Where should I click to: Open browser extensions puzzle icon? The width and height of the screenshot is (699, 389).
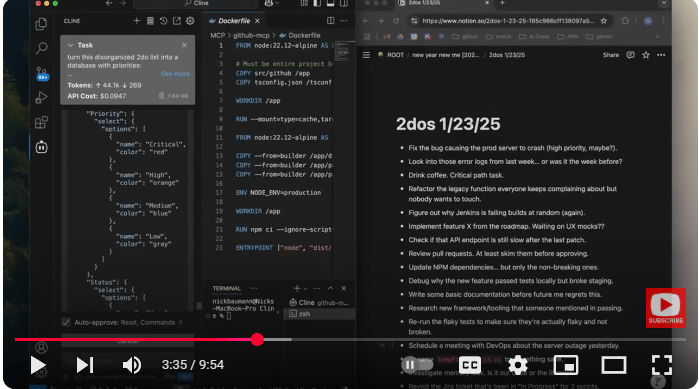[625, 21]
